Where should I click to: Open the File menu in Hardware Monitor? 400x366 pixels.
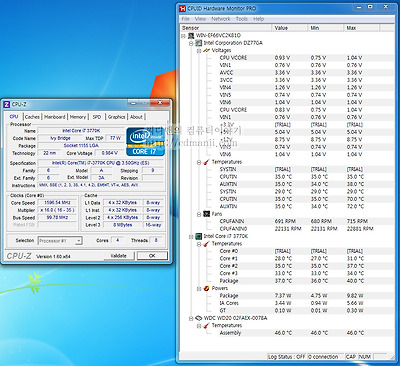point(186,19)
